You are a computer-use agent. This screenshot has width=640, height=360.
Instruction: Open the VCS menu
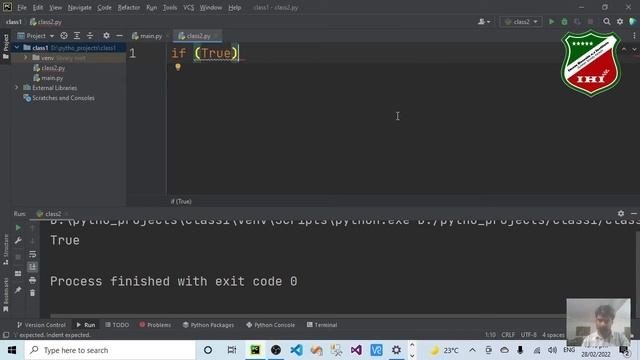(x=189, y=7)
